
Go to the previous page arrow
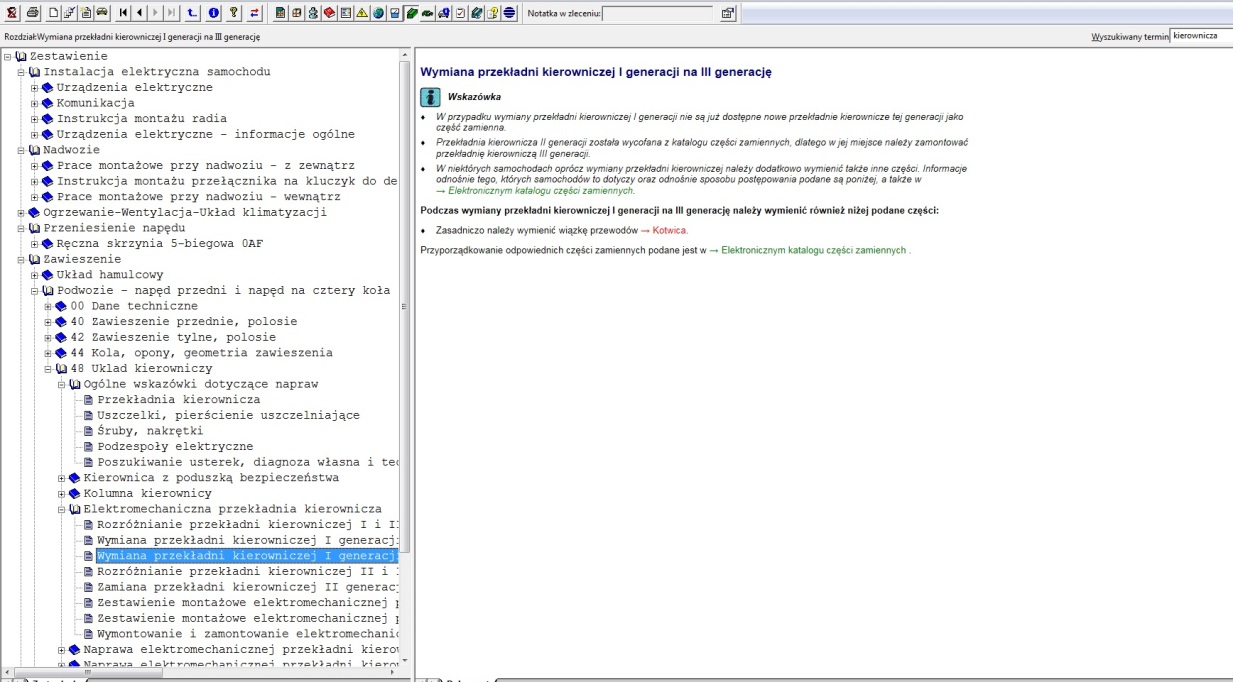(x=139, y=13)
